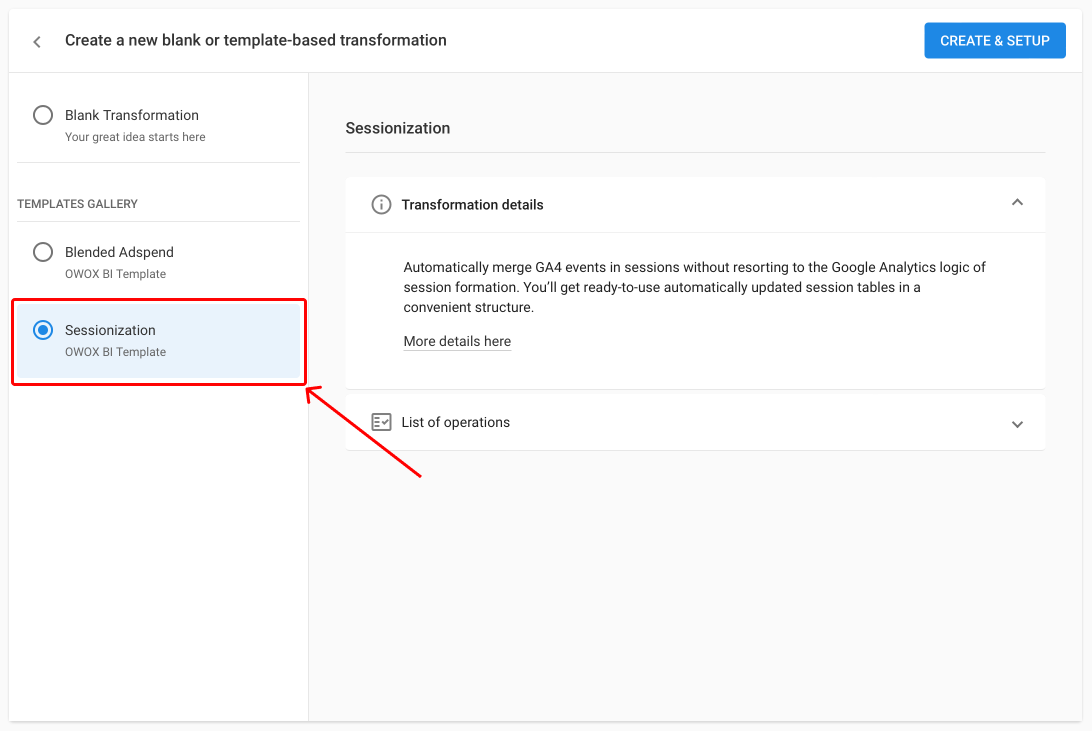Click the 'Your great idea starts here' subtitle
The height and width of the screenshot is (731, 1092).
[x=135, y=137]
